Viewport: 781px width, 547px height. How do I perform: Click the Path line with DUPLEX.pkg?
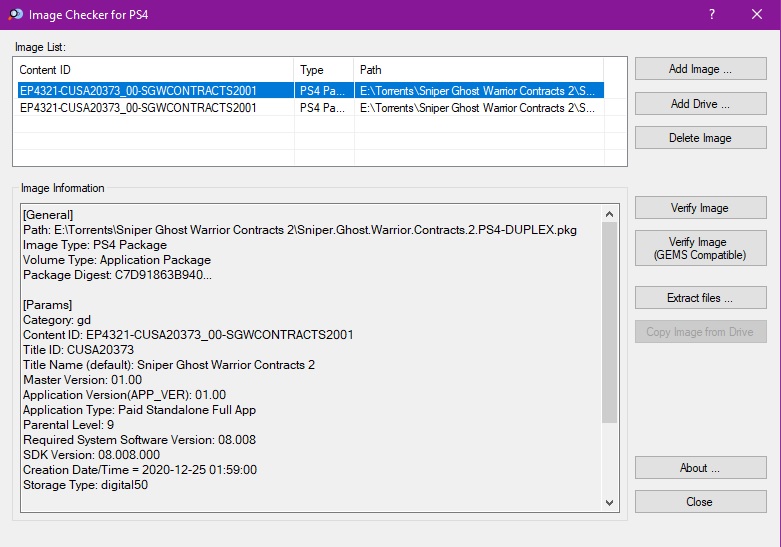click(x=300, y=230)
